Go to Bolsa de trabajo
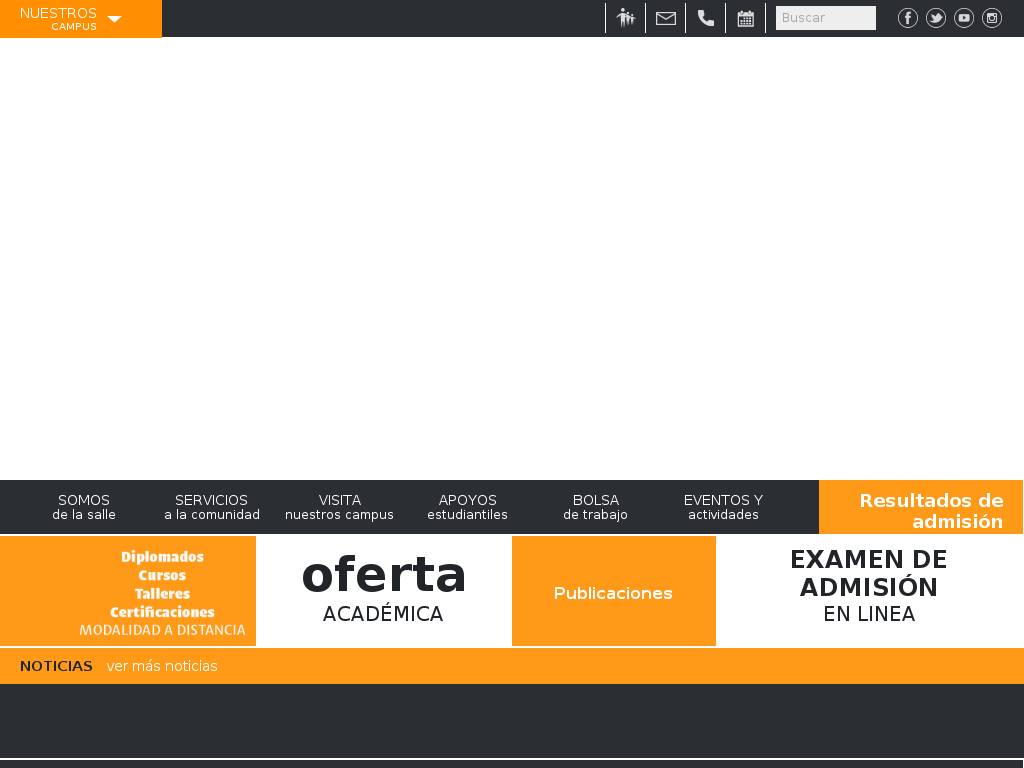This screenshot has width=1024, height=768. point(595,507)
